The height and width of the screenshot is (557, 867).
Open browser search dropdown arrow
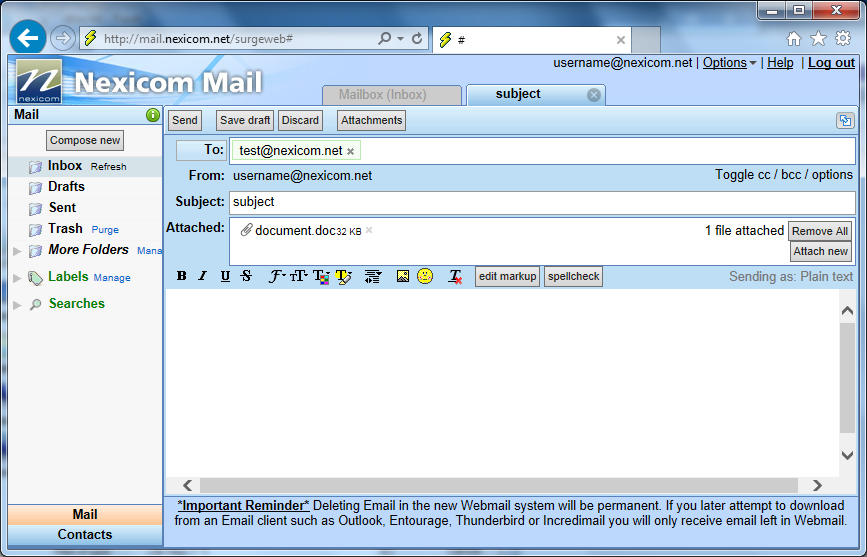(x=400, y=39)
